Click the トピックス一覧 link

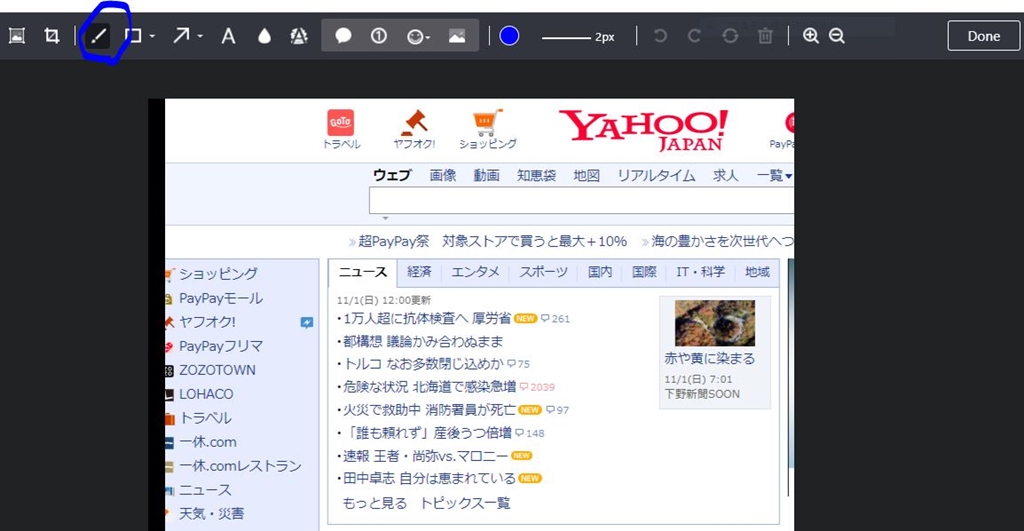[x=465, y=503]
